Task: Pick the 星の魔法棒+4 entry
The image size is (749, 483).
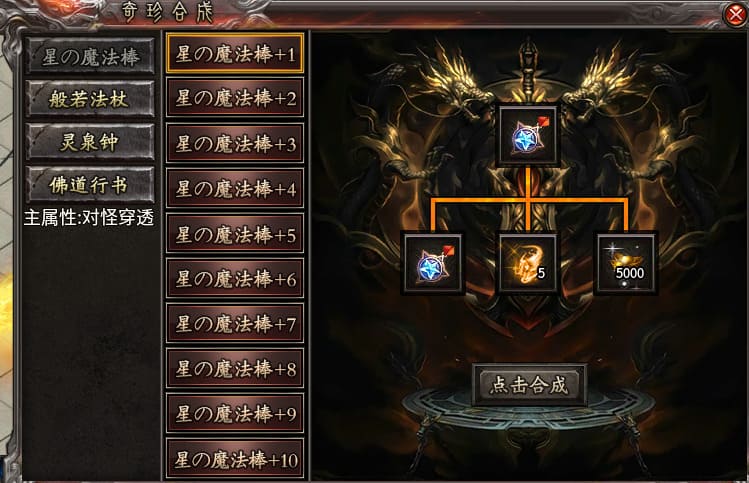Action: [235, 188]
